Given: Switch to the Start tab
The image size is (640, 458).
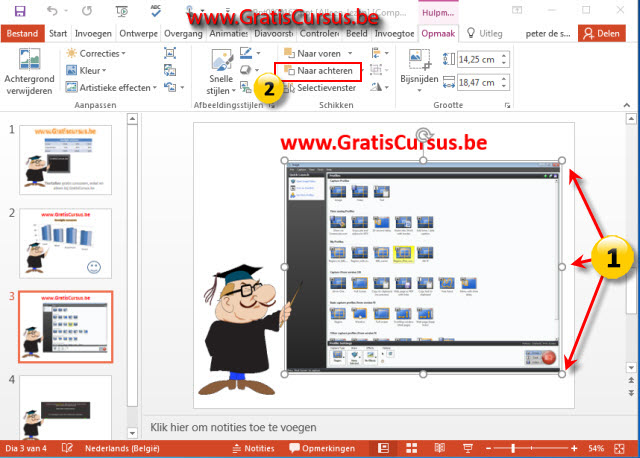Looking at the screenshot, I should (x=58, y=33).
